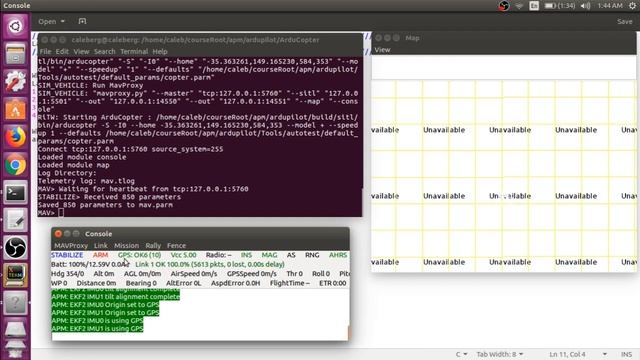Click the GPS: OK6 (10) status
This screenshot has width=640, height=360.
coord(140,255)
